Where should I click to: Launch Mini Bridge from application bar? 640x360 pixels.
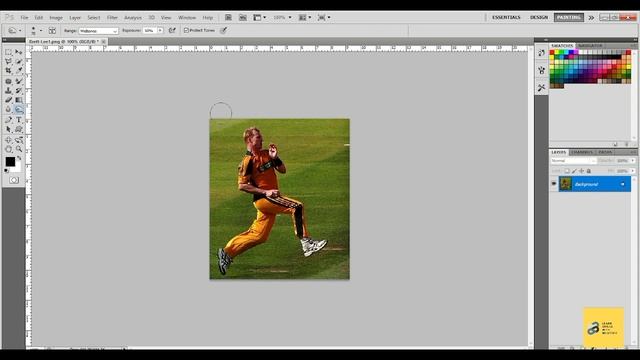coord(243,18)
